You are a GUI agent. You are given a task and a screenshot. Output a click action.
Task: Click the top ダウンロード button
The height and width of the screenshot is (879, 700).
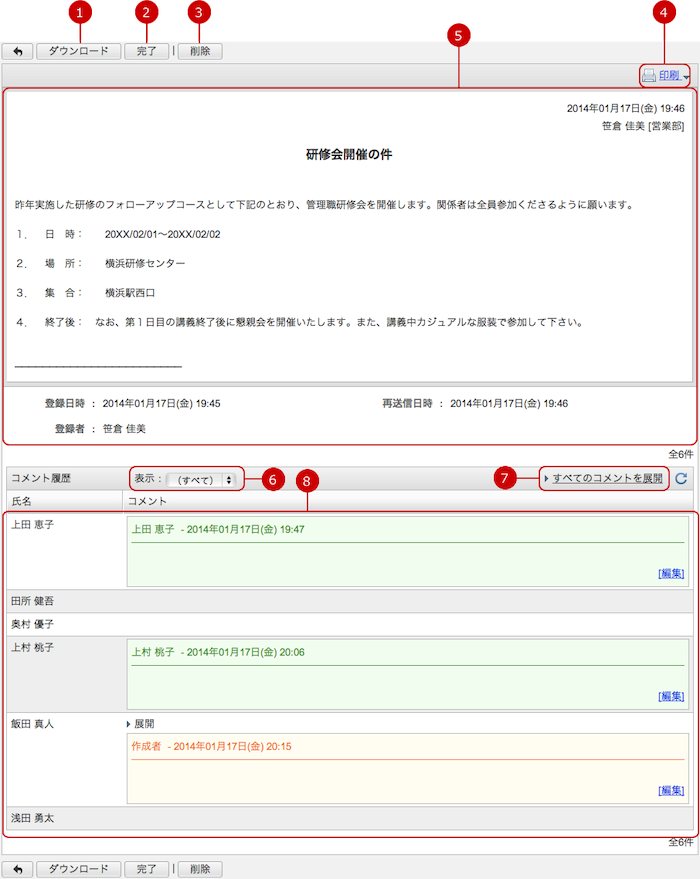pos(79,50)
